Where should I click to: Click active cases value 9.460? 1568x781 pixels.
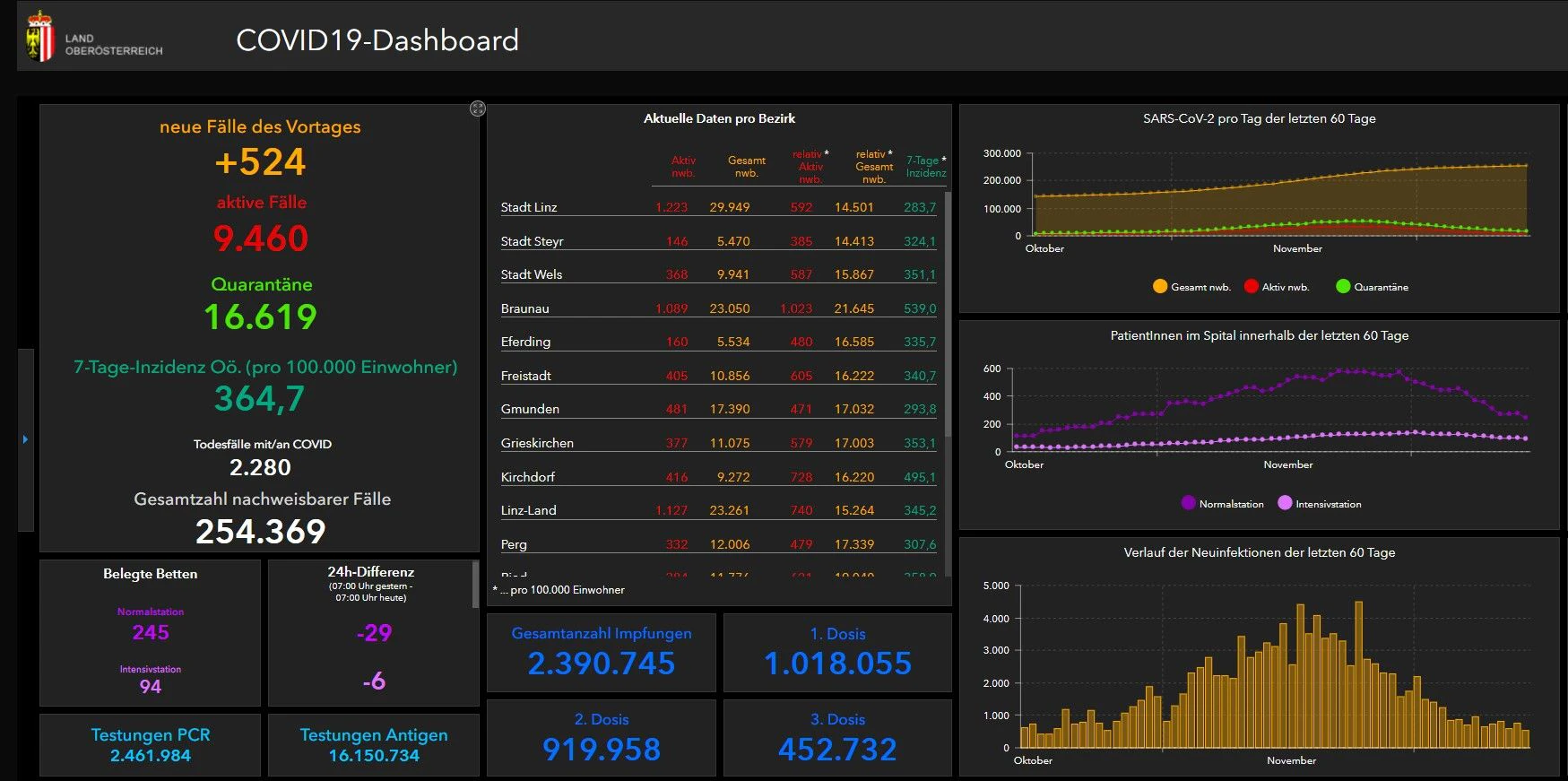(261, 239)
